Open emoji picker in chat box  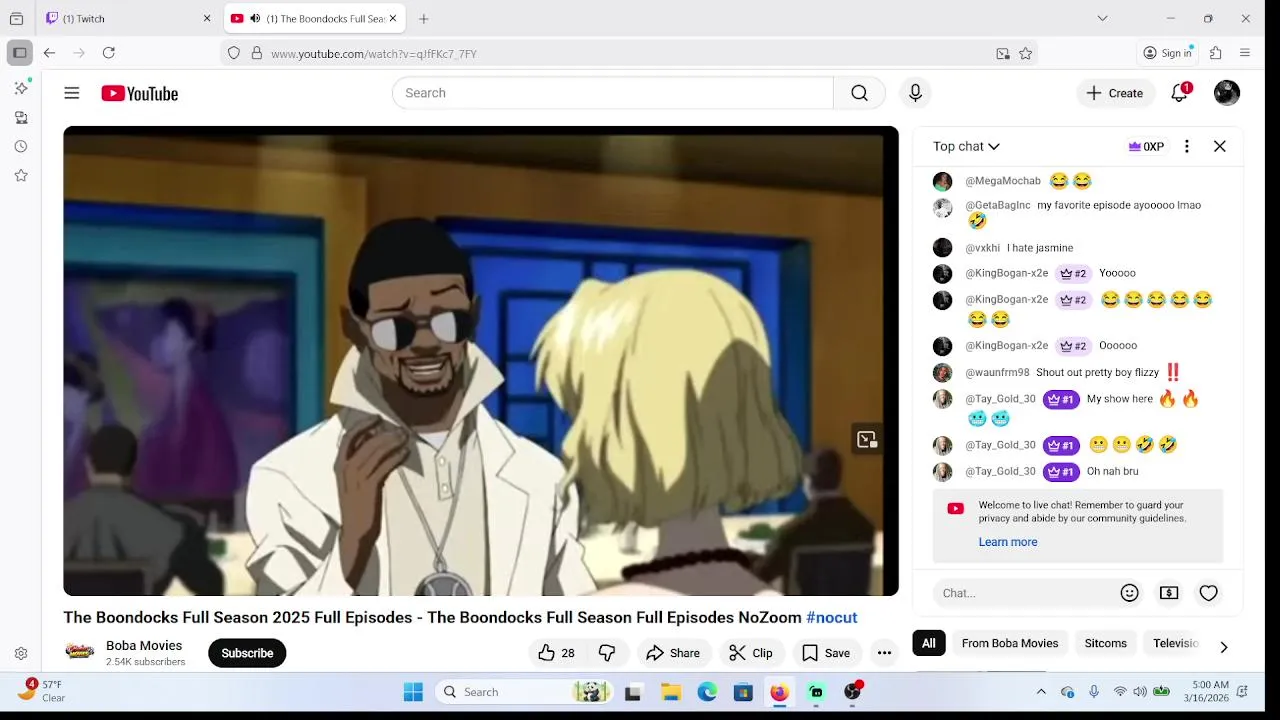coord(1130,593)
